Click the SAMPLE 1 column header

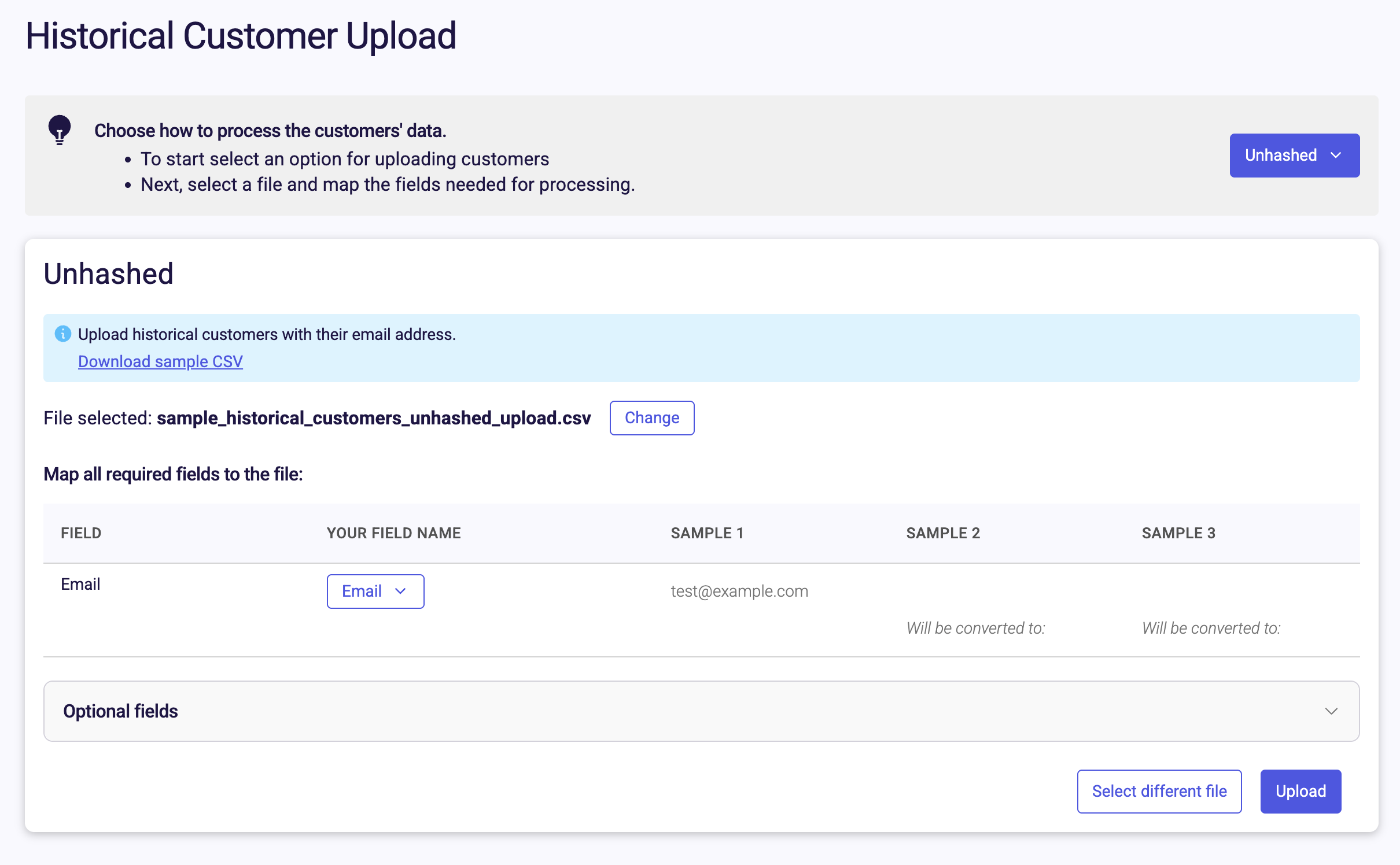[x=706, y=533]
